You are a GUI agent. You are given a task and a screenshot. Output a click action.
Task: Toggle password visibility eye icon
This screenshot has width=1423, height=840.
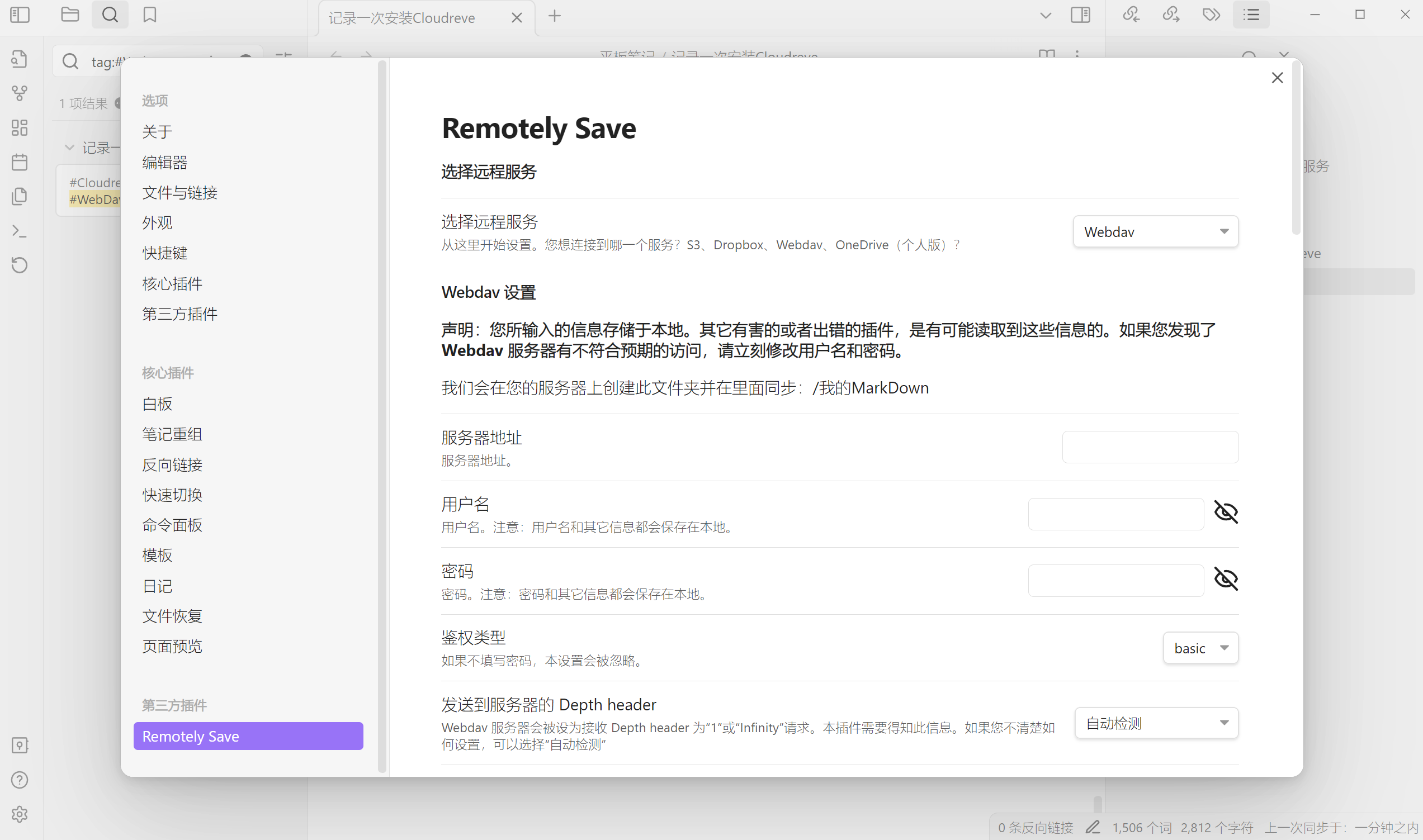coord(1226,579)
